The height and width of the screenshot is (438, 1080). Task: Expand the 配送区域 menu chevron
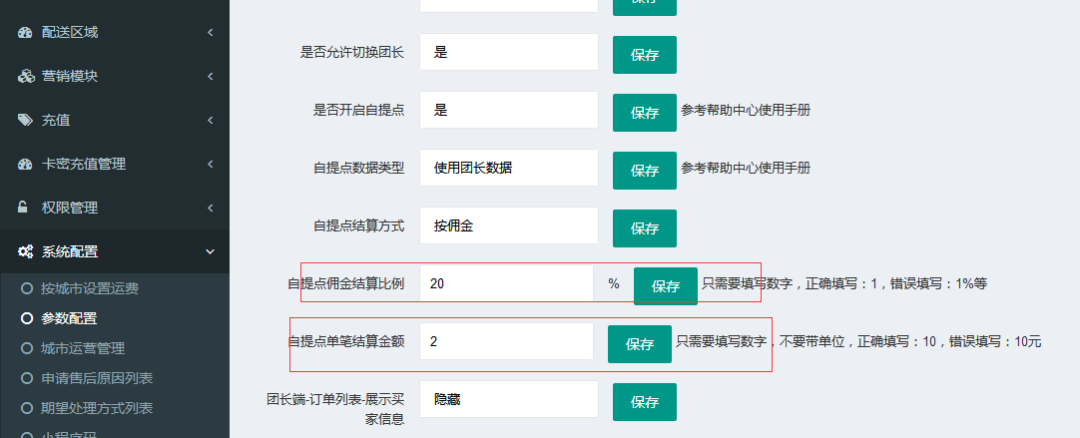(211, 32)
